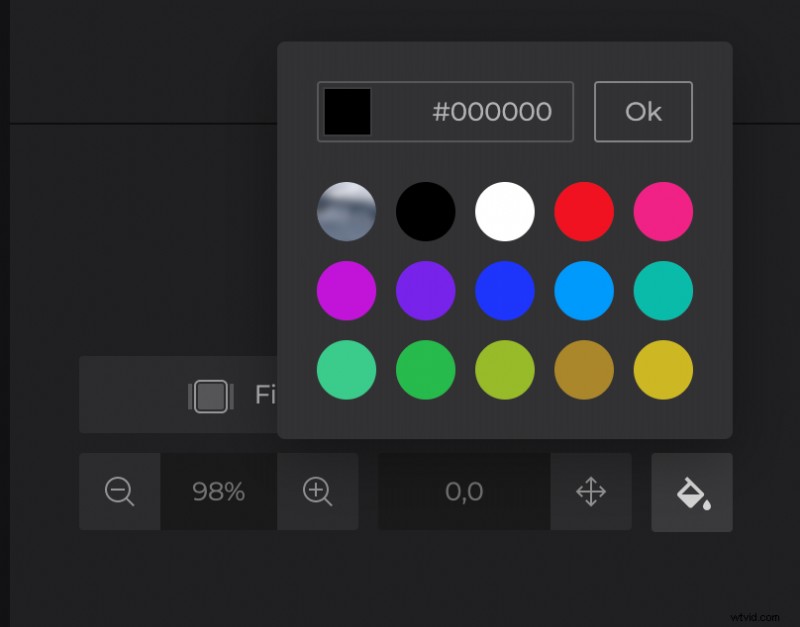This screenshot has width=800, height=627.
Task: Activate the paint bucket fill tool
Action: coord(692,492)
